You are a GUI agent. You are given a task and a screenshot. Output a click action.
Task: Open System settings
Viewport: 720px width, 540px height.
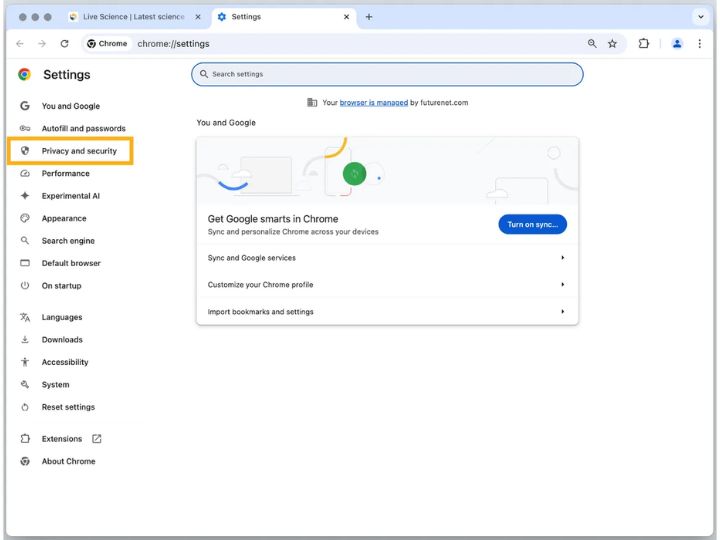pyautogui.click(x=56, y=385)
